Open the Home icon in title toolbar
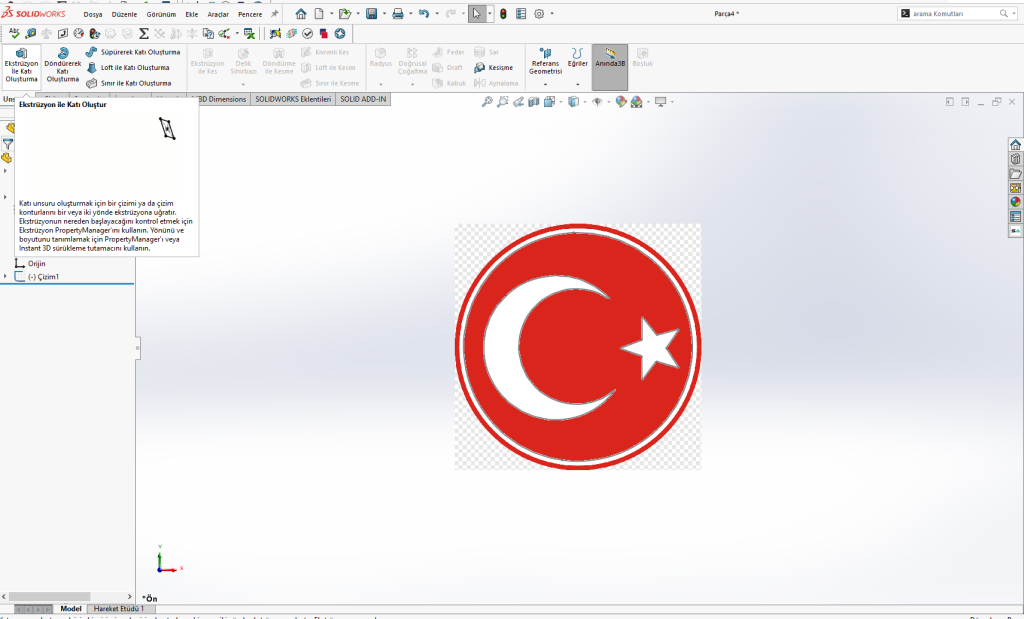1024x619 pixels. (300, 14)
